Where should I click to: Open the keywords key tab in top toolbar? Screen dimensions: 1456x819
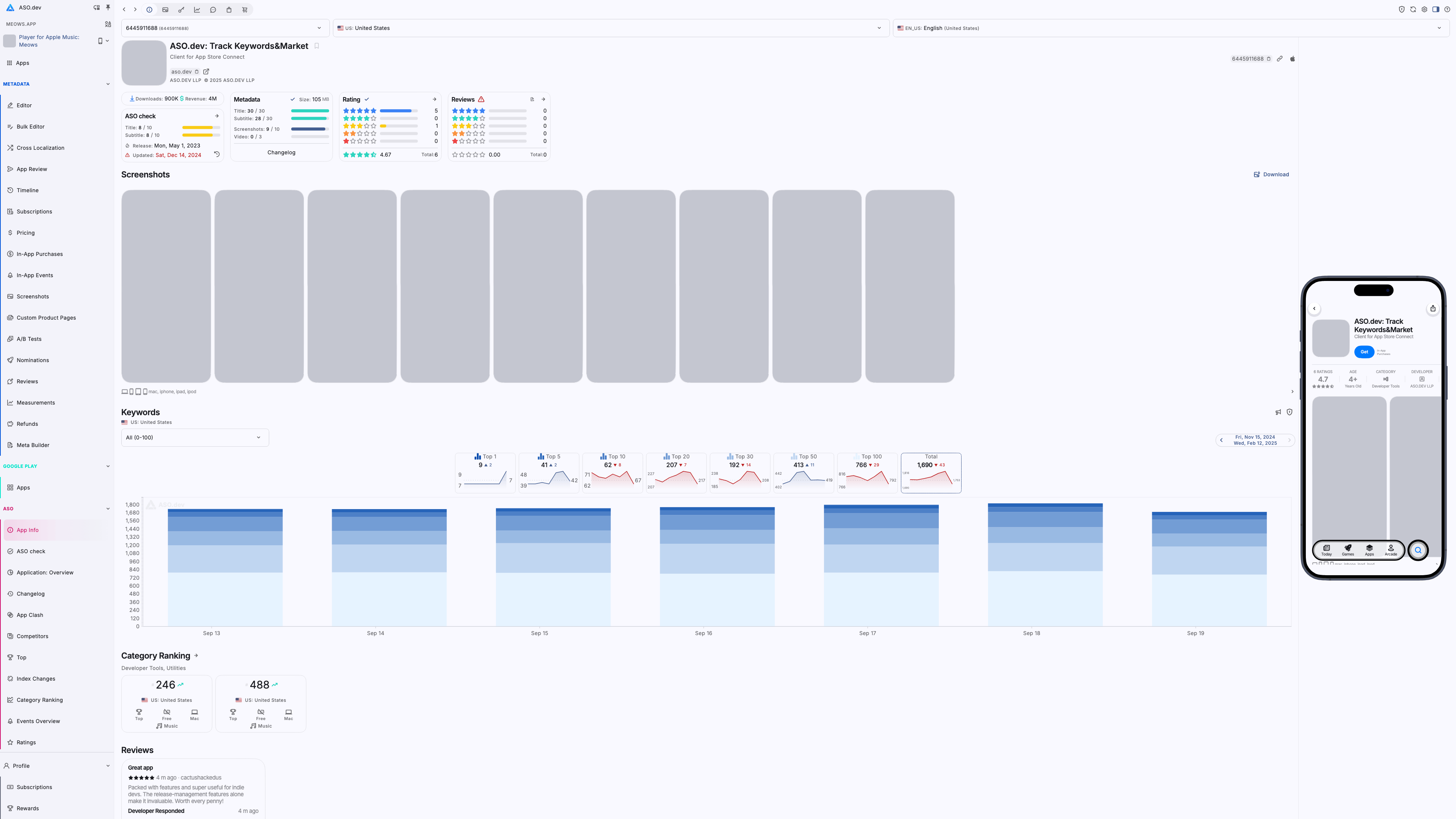click(181, 9)
